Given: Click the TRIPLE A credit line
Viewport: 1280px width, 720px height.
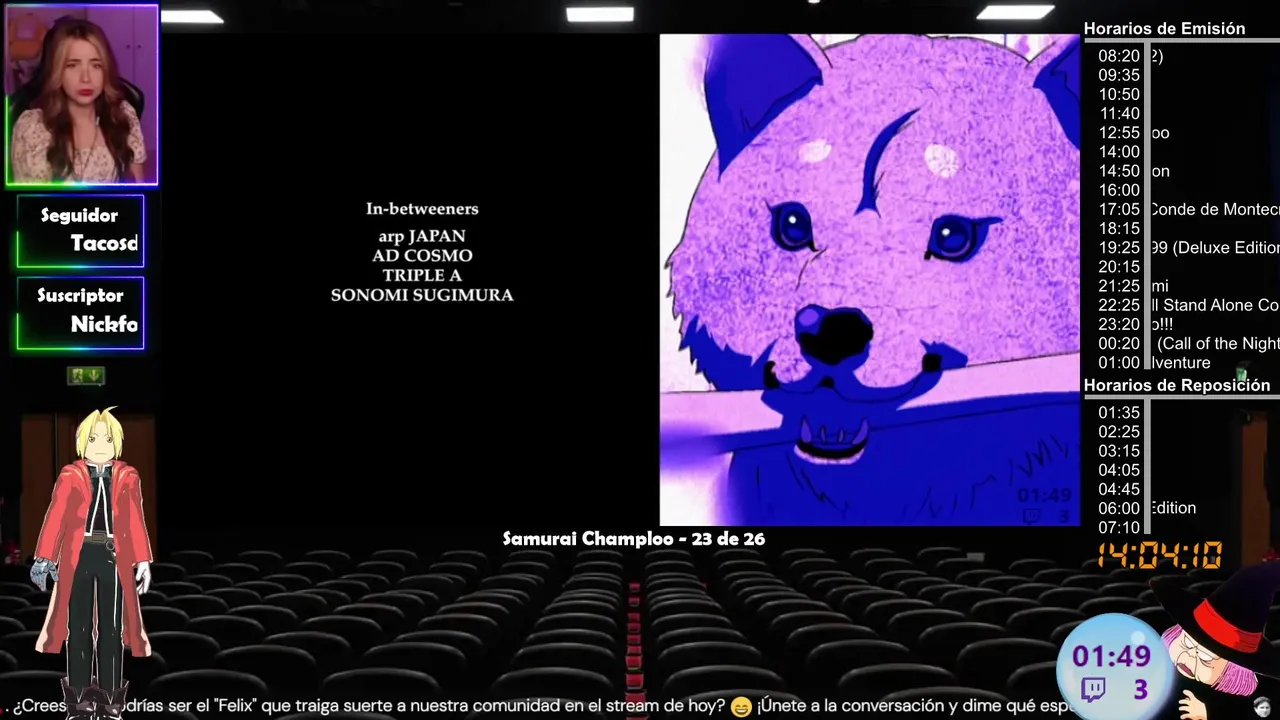Looking at the screenshot, I should point(422,275).
